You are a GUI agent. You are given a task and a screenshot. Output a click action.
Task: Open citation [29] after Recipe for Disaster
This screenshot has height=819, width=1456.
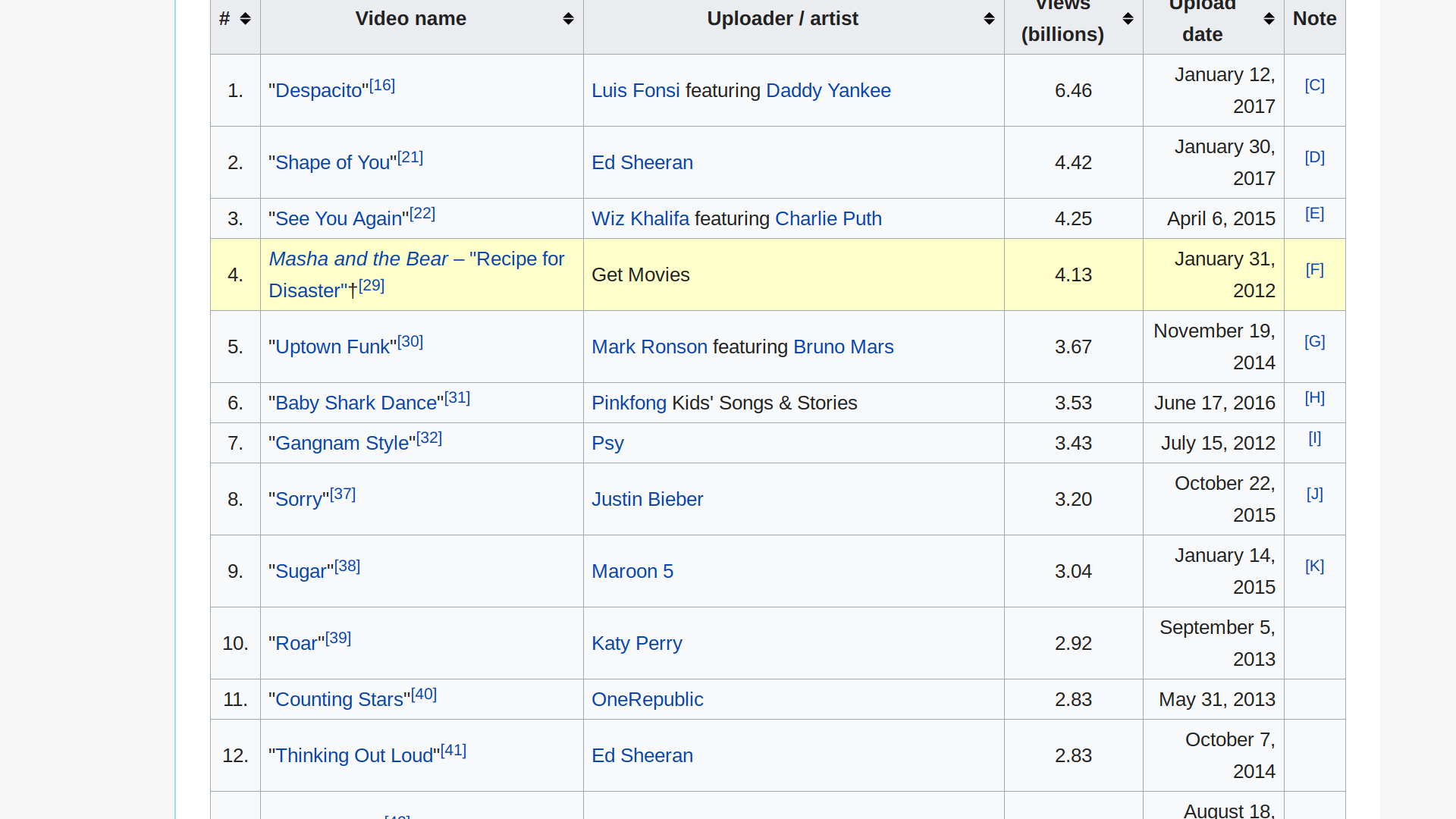(x=372, y=286)
